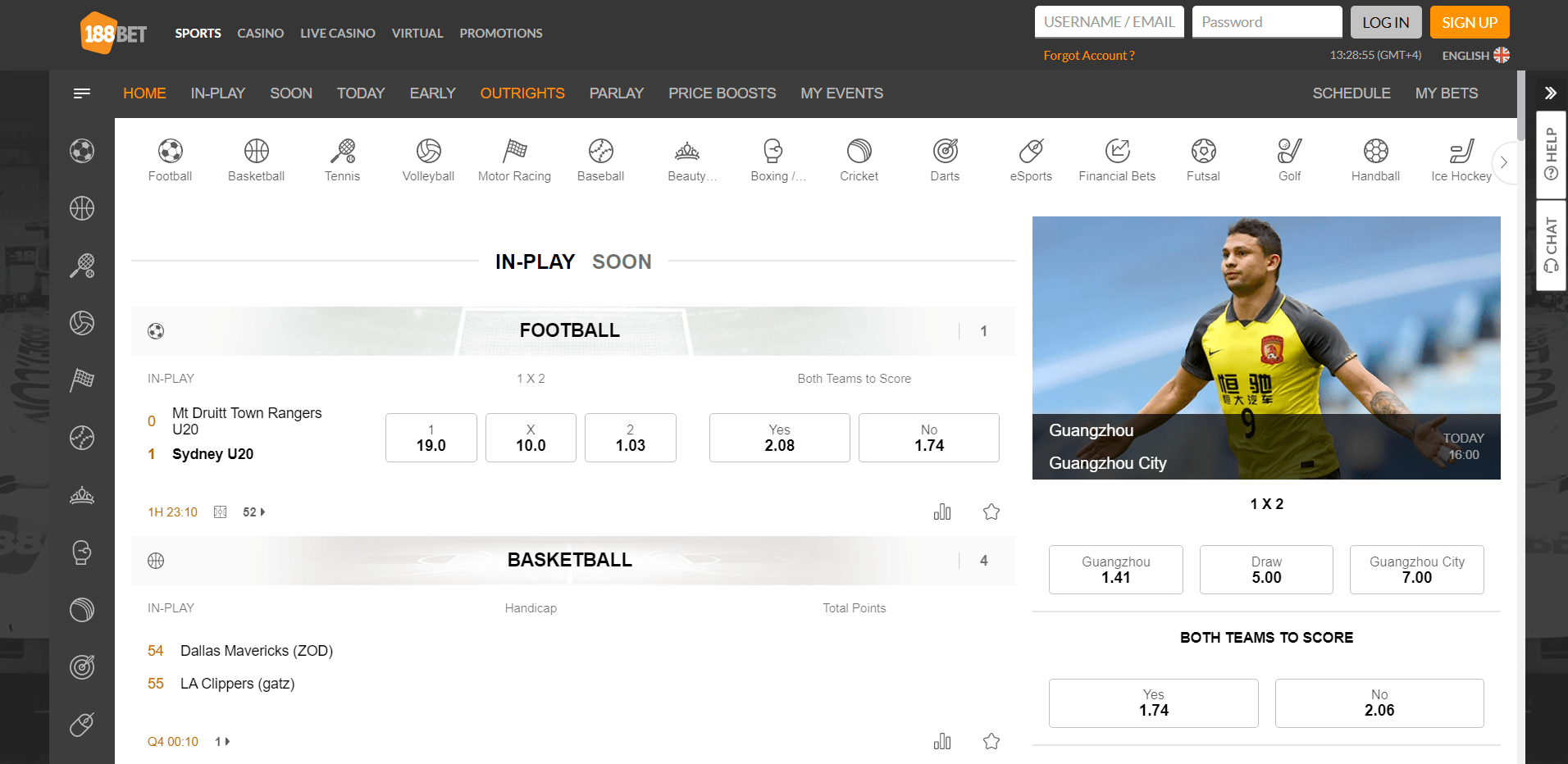Open the eSports category in the sports bar
The image size is (1568, 764).
tap(1030, 160)
